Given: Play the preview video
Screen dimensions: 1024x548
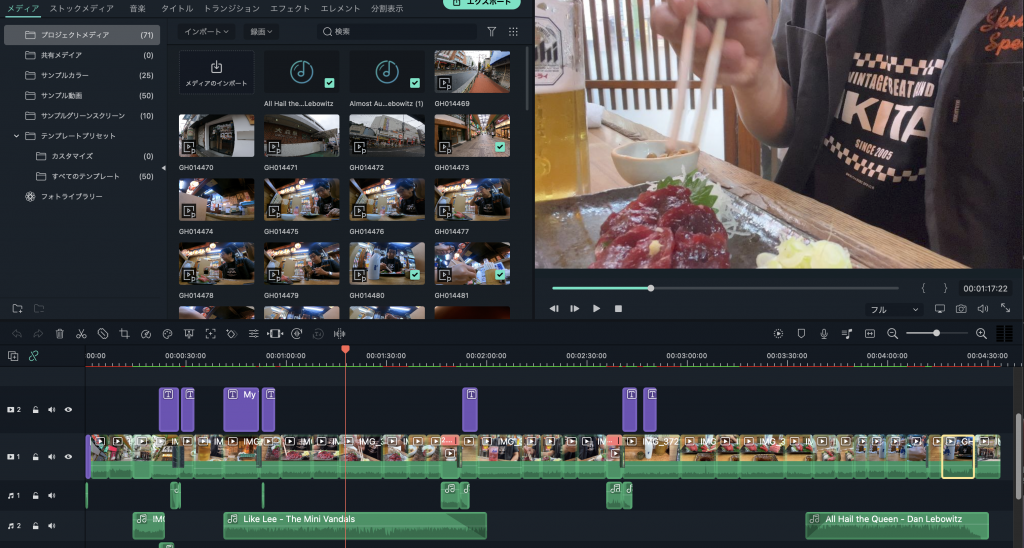Looking at the screenshot, I should pos(596,308).
